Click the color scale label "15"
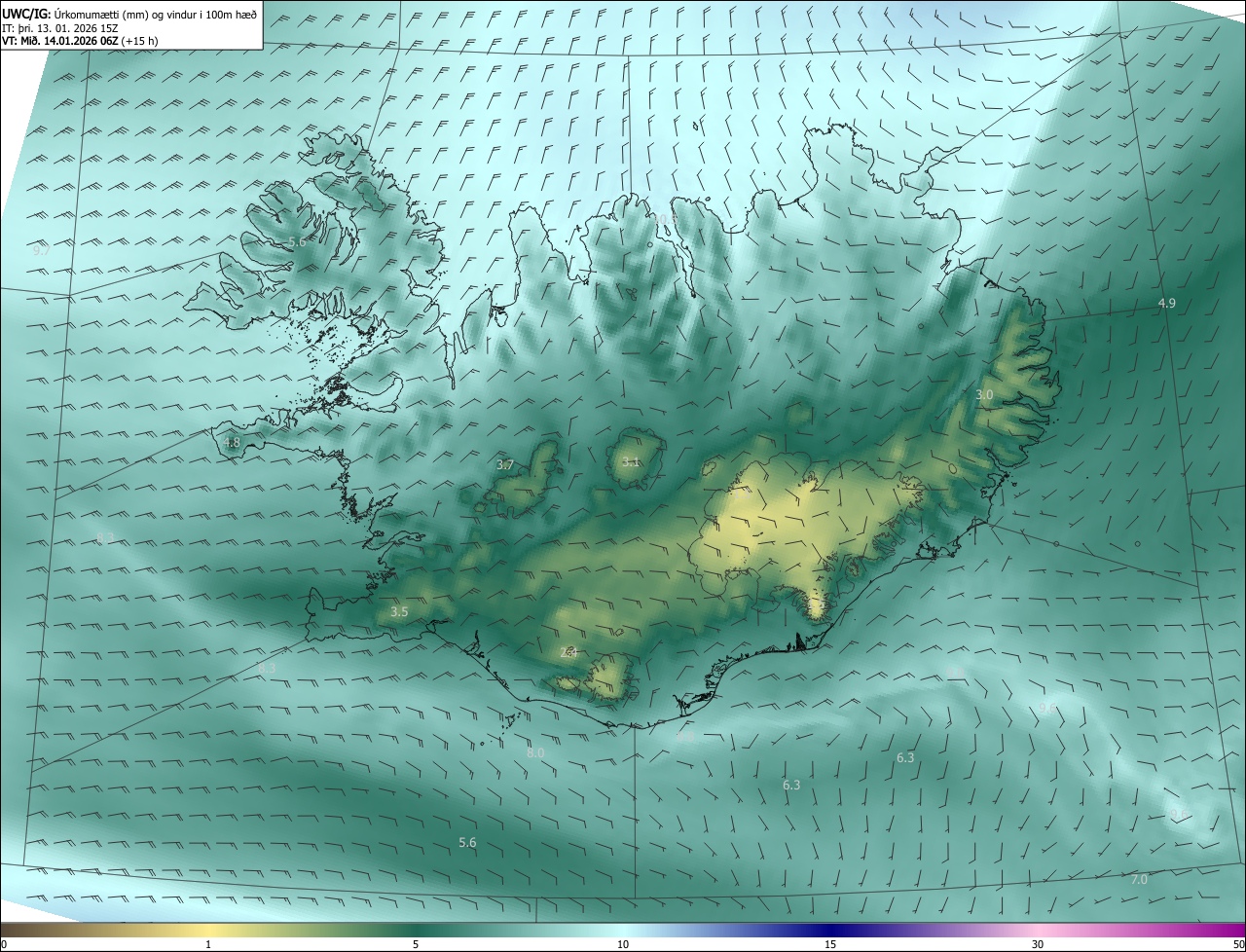This screenshot has width=1246, height=952. 830,944
